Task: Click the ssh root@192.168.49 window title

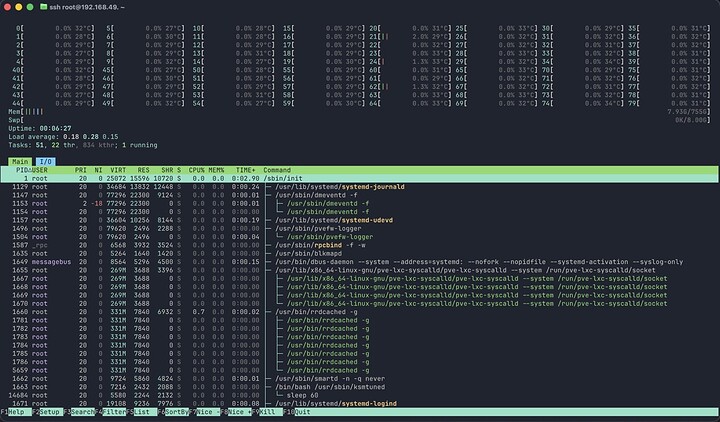Action: point(87,7)
